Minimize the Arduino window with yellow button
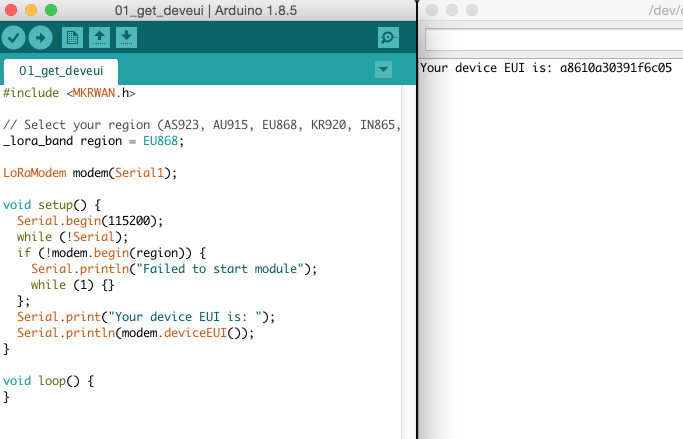Viewport: 683px width, 439px height. point(31,10)
